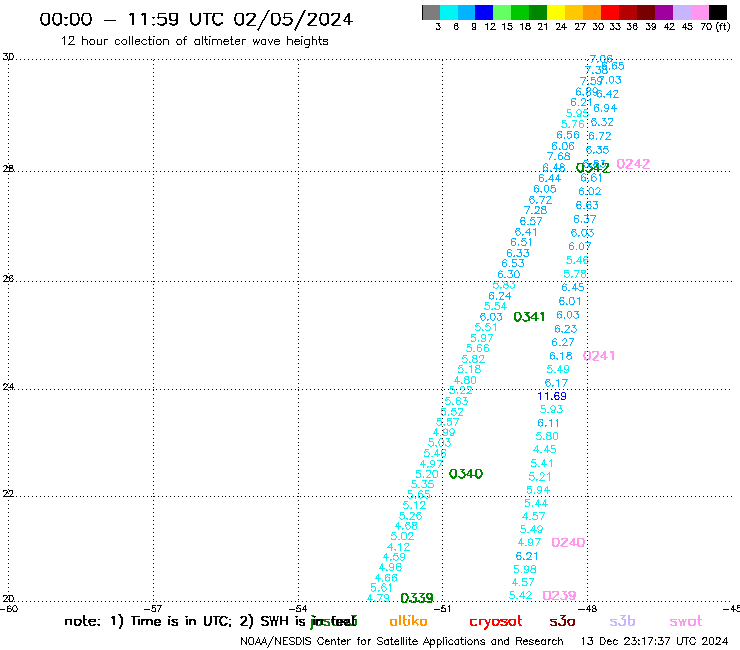Click the timestamp '13 Dec 23:17:37 UTC 2024'
The image size is (740, 650).
654,641
